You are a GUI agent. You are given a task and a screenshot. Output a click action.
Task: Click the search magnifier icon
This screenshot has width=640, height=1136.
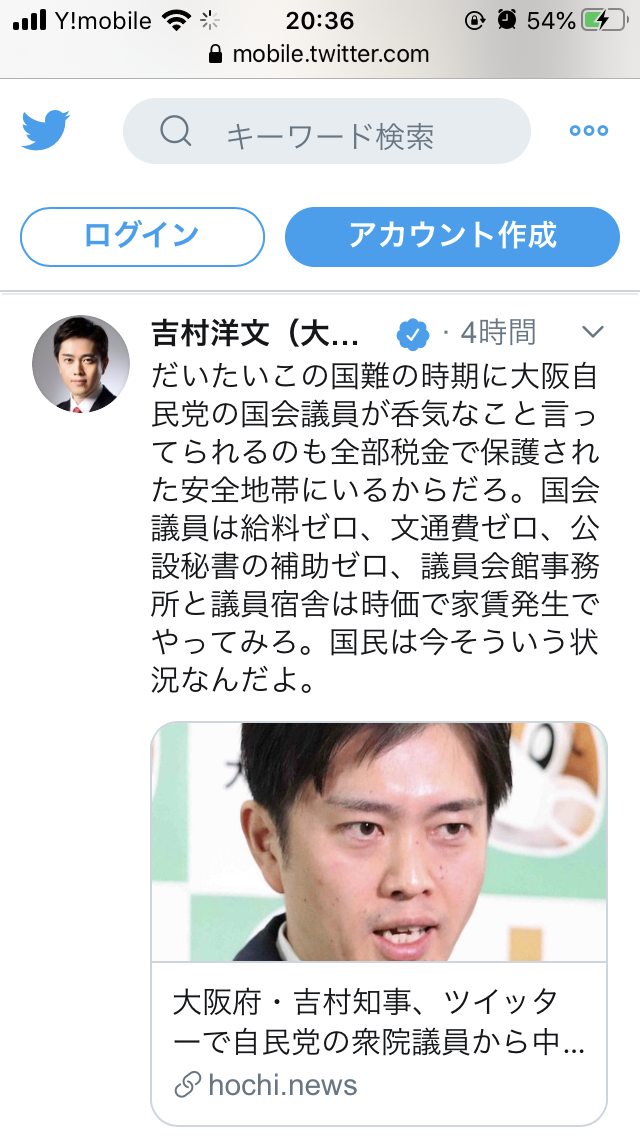[x=176, y=131]
